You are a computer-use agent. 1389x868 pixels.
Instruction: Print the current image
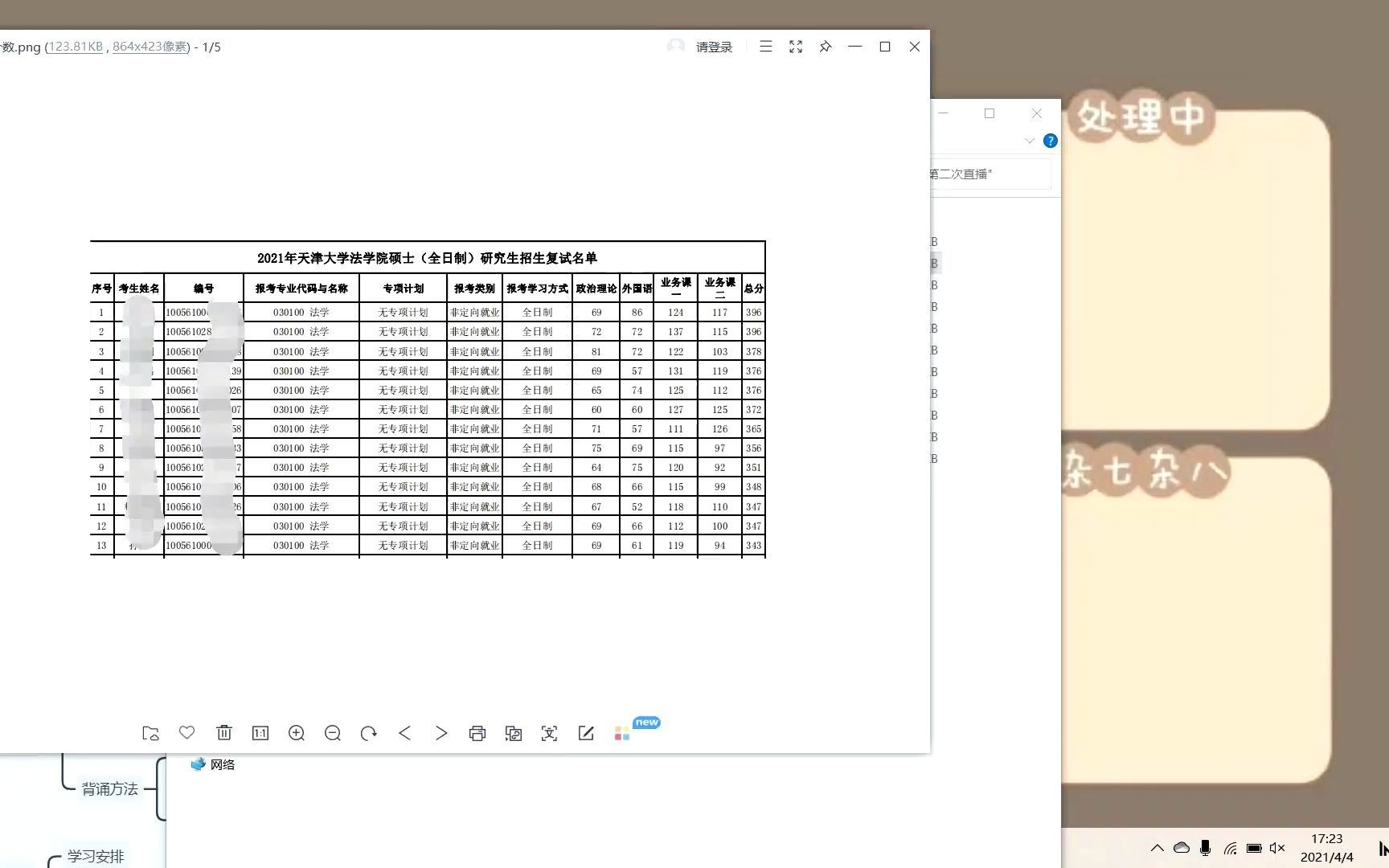coord(477,733)
